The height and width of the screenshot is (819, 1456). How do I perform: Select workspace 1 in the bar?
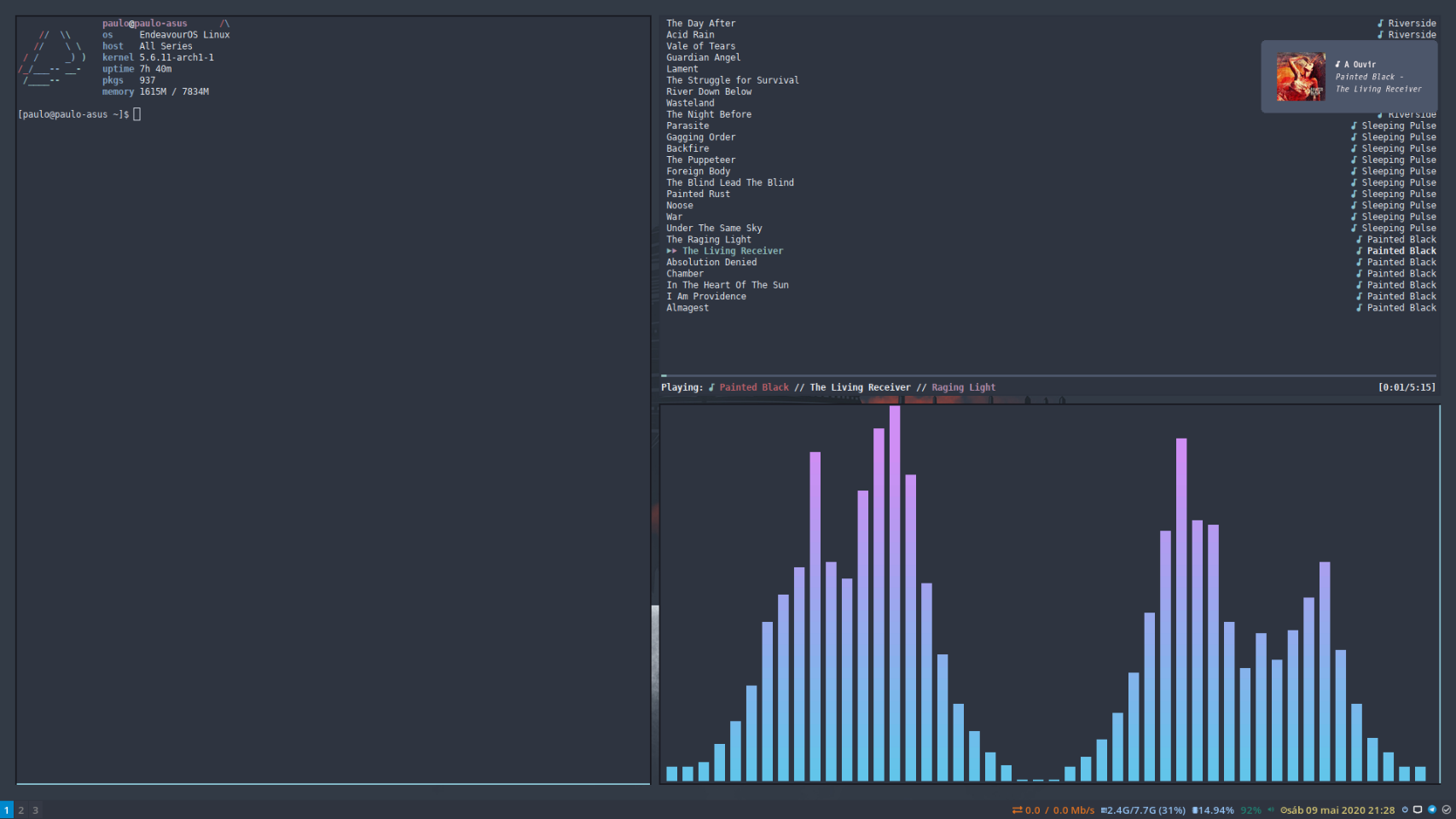tap(7, 810)
